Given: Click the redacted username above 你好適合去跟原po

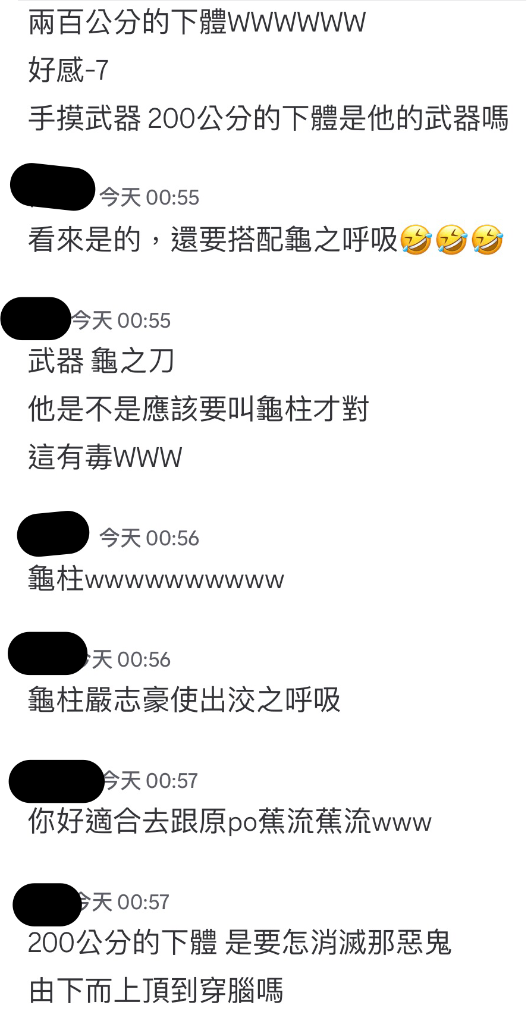Looking at the screenshot, I should [56, 782].
